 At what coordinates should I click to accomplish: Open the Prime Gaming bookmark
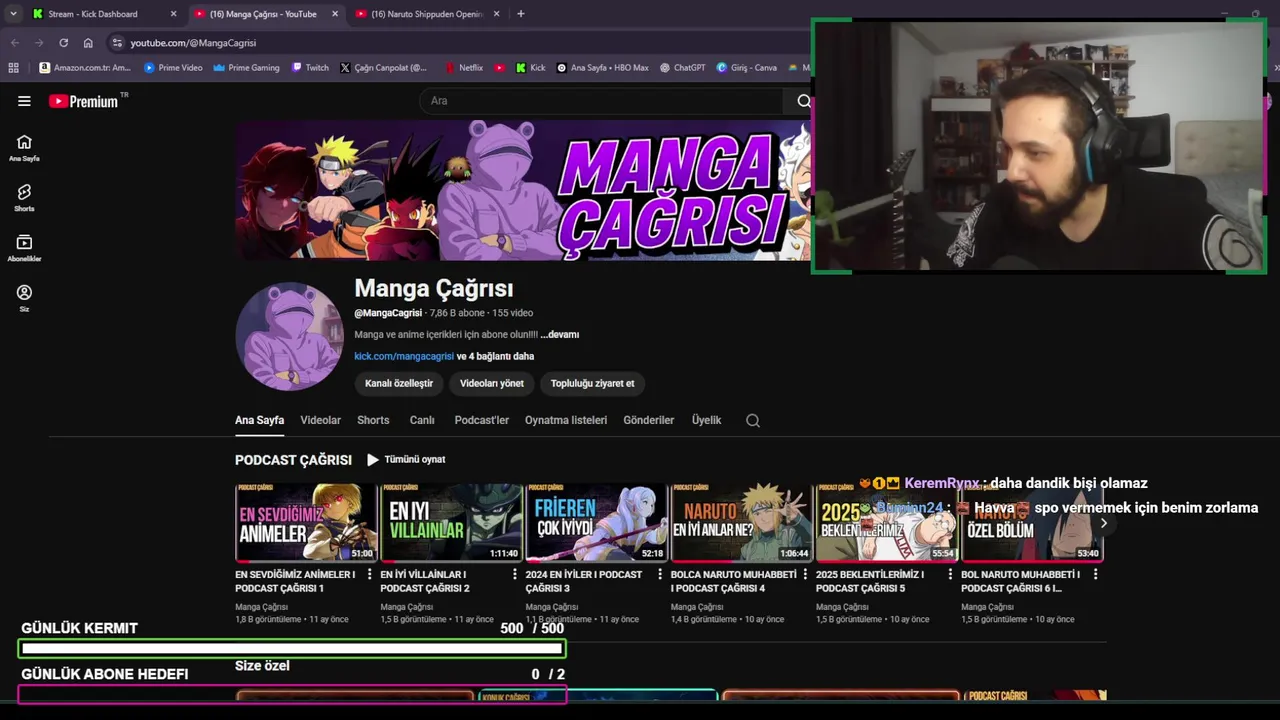tap(246, 68)
